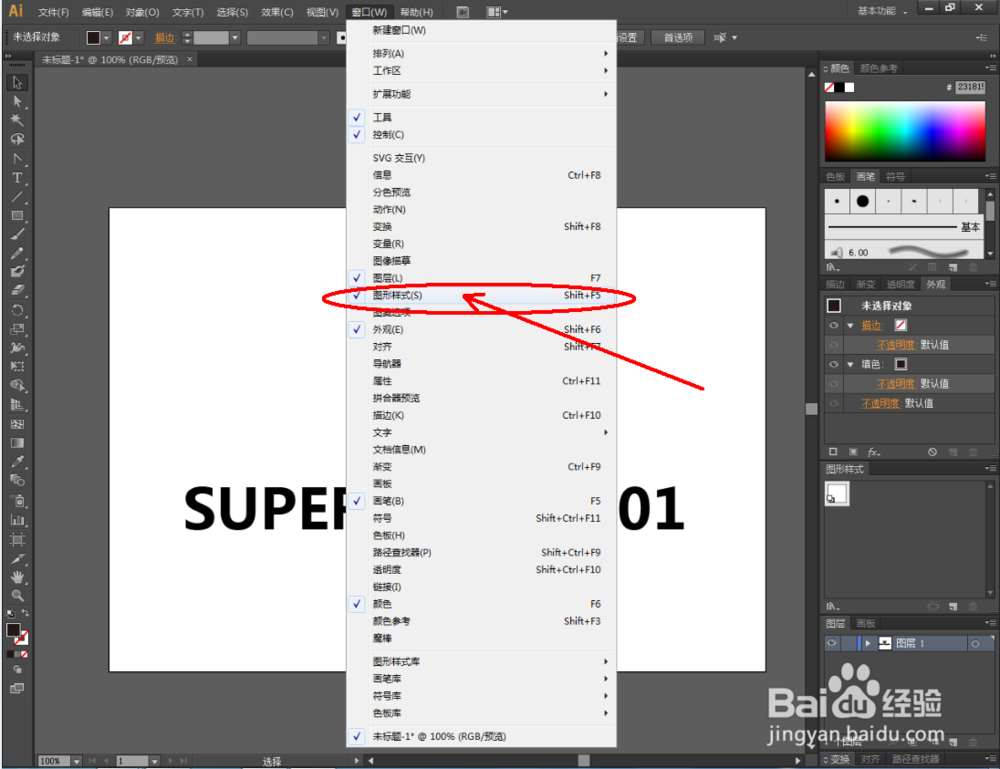1000x769 pixels.
Task: Open the 编辑(E) menu
Action: [x=98, y=12]
